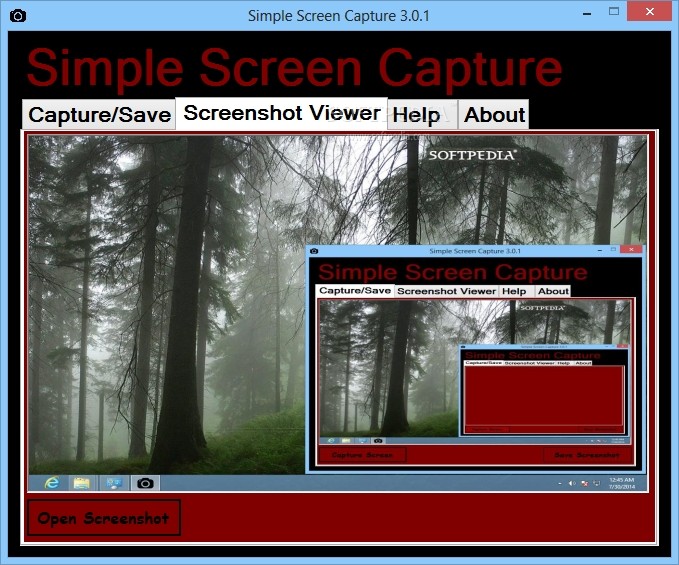
Task: Maximize the Simple Screen Capture window
Action: (x=614, y=12)
